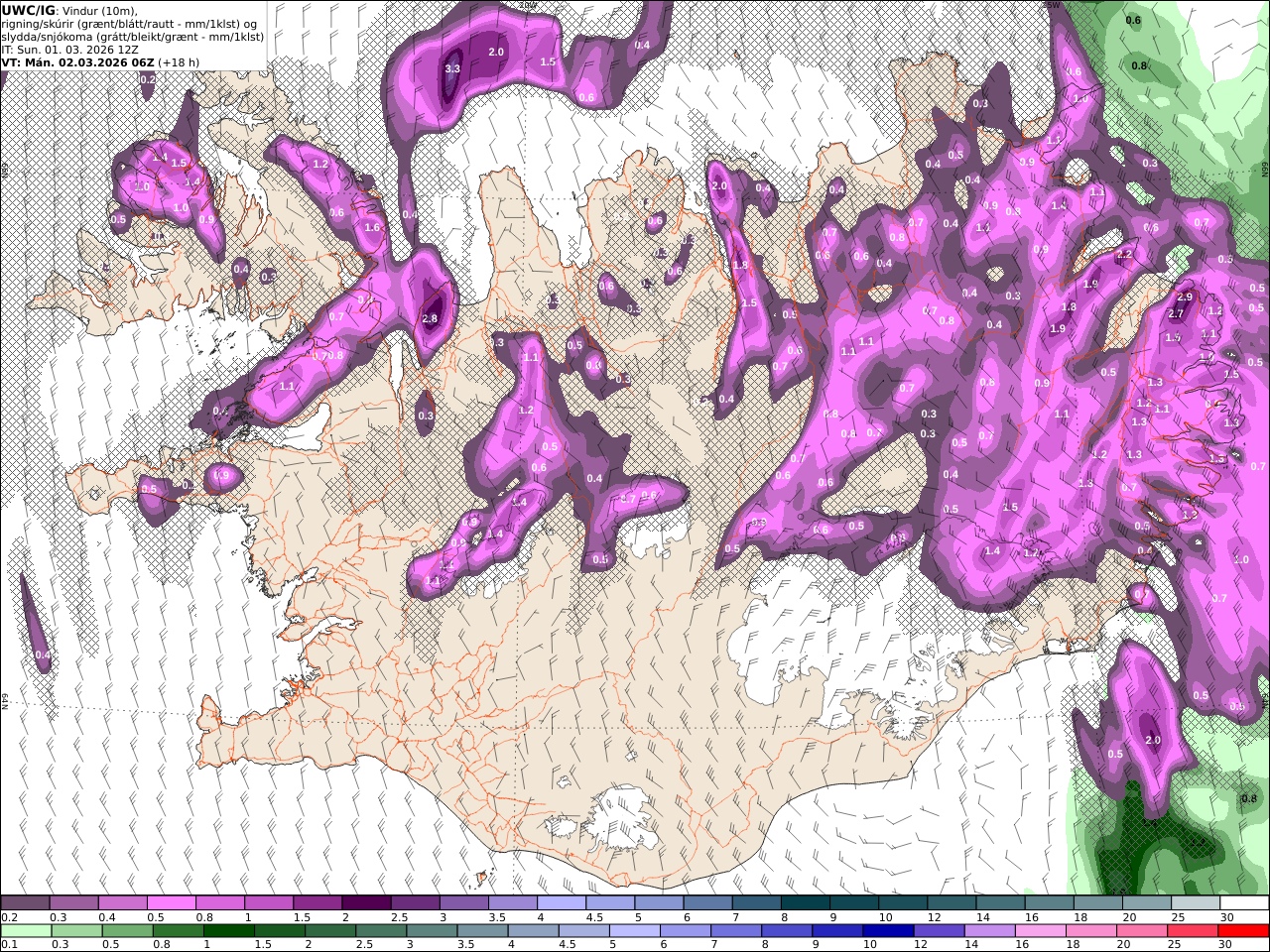Pick lower legend green swatch between 0.5 and 0.8

coord(128,930)
